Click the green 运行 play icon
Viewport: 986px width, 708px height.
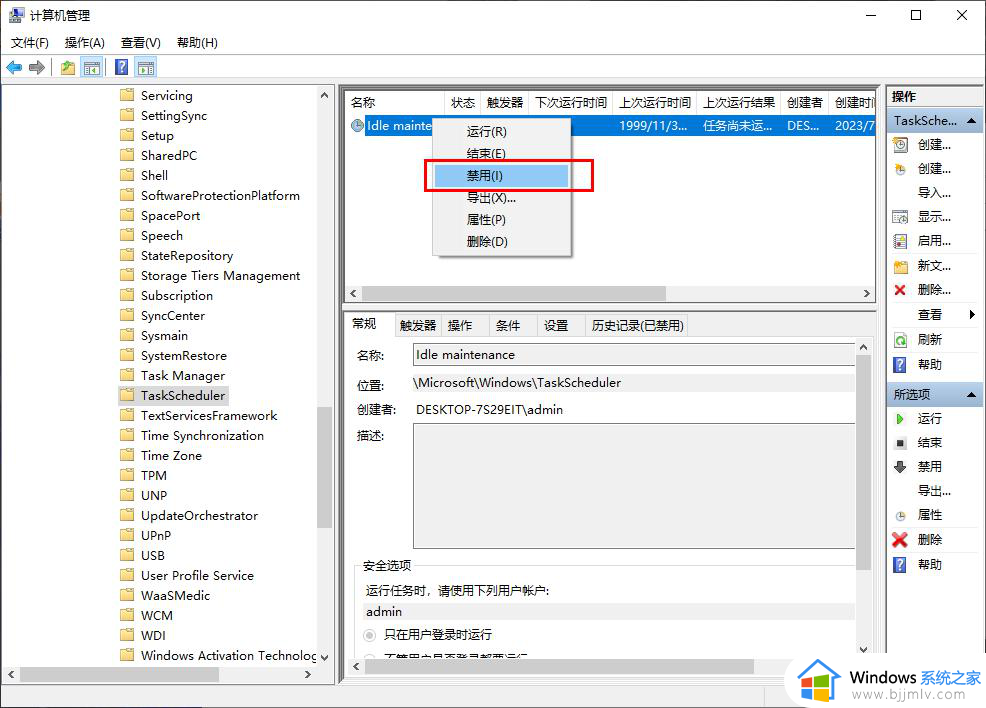coord(900,419)
